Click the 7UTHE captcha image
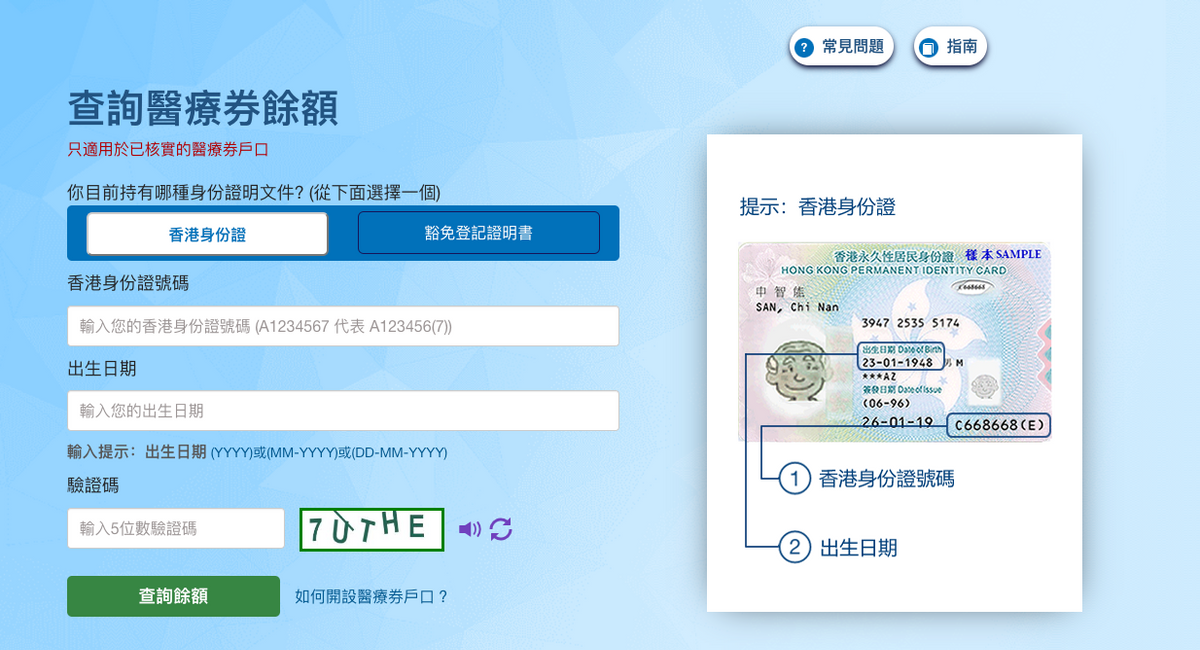 372,529
